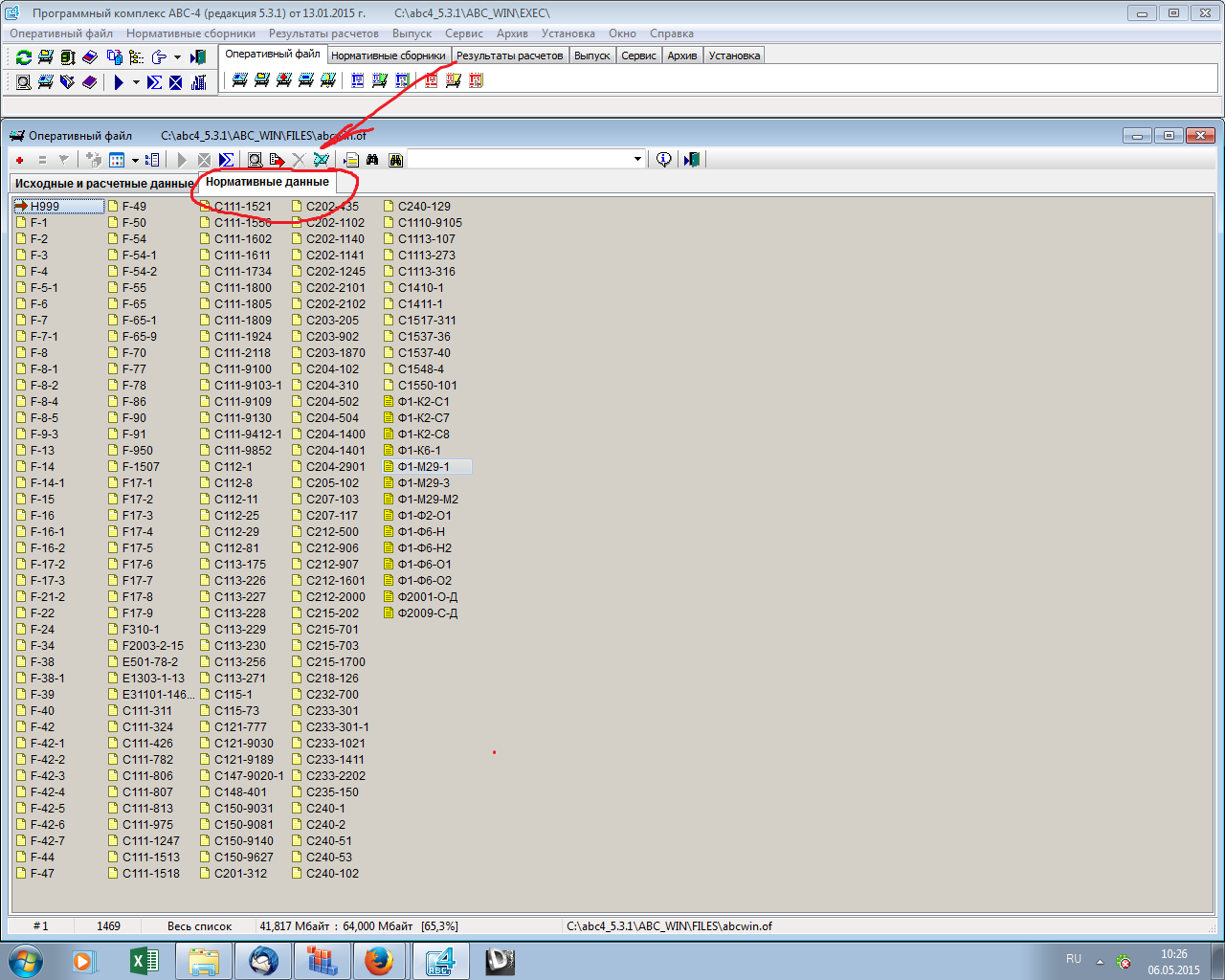
Task: Switch to Исходные и расчетные данные tab
Action: coord(103,183)
